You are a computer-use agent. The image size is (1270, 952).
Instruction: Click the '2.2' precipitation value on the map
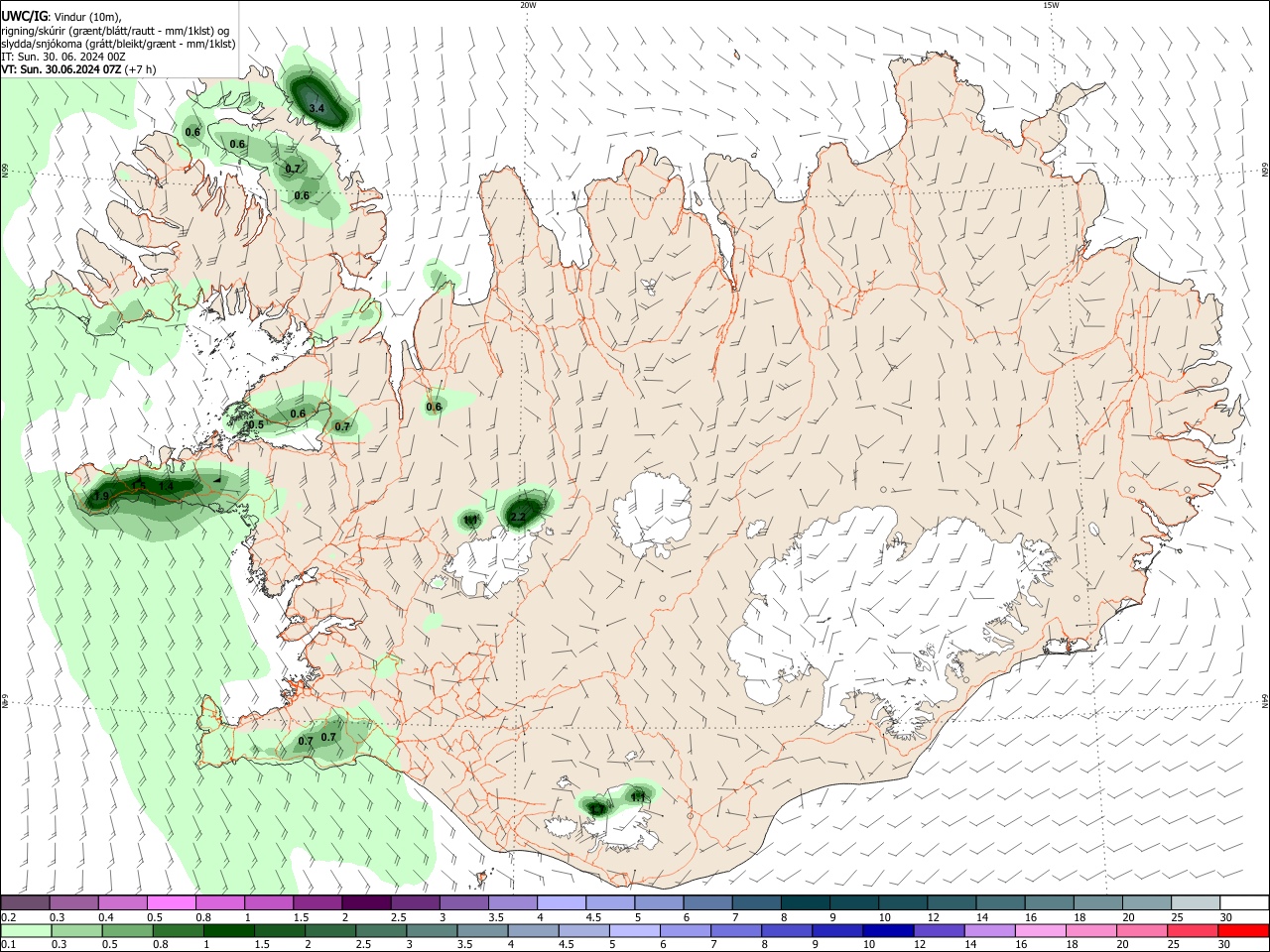click(x=517, y=517)
